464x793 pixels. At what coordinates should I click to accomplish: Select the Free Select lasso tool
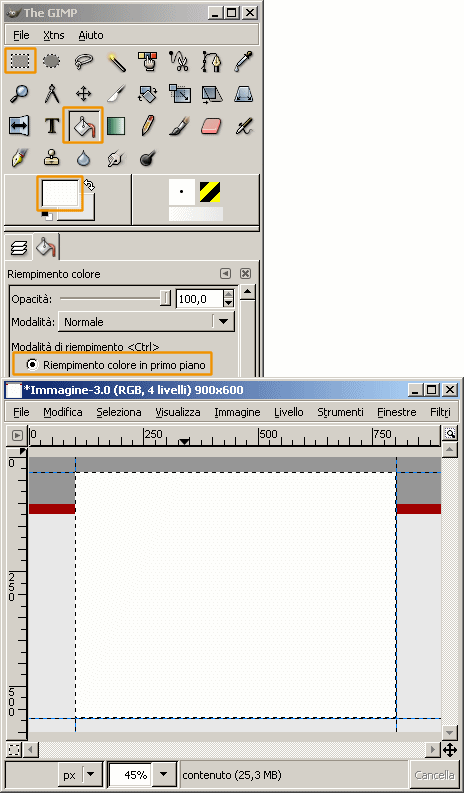click(83, 61)
